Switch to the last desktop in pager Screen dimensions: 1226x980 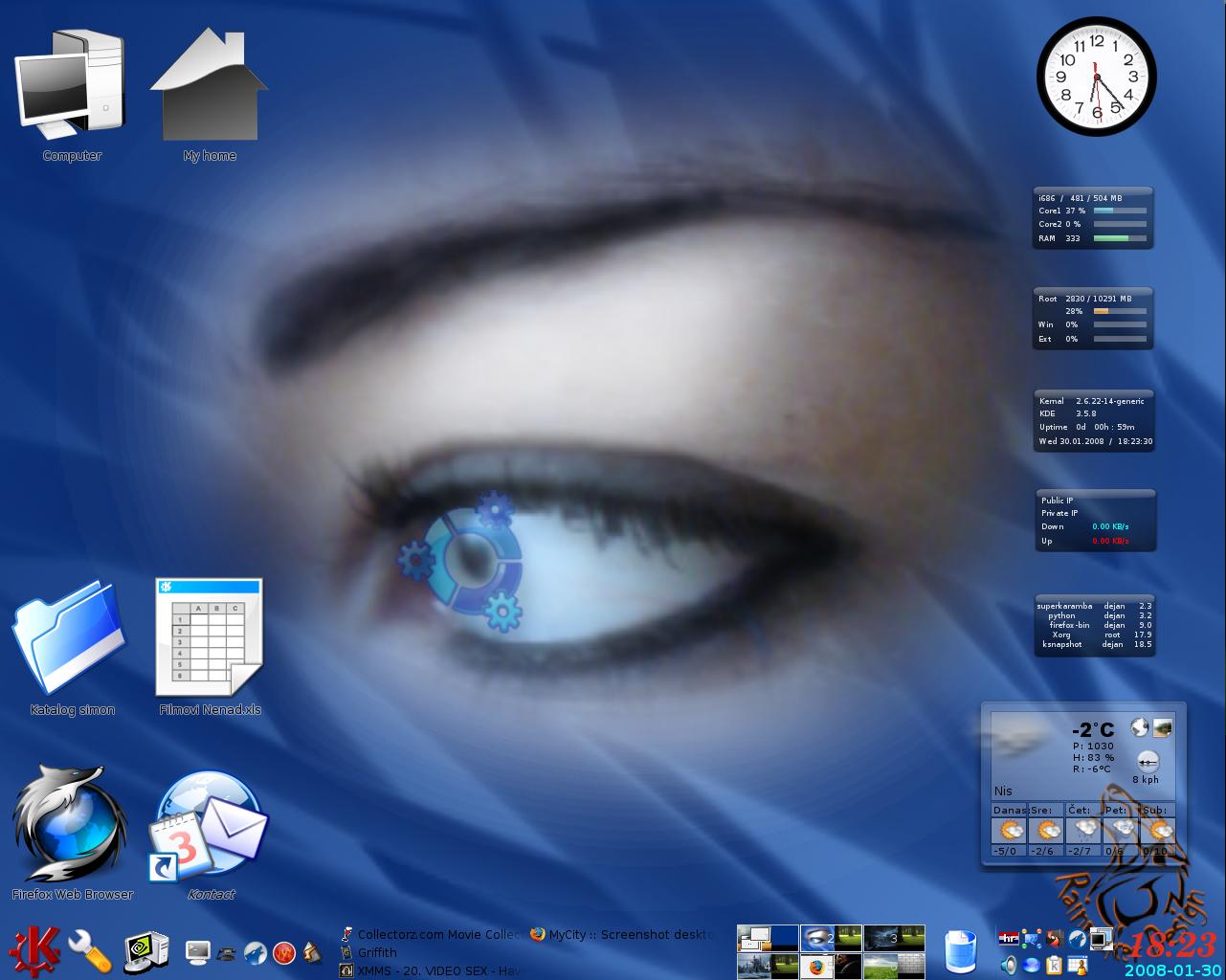pyautogui.click(x=894, y=966)
